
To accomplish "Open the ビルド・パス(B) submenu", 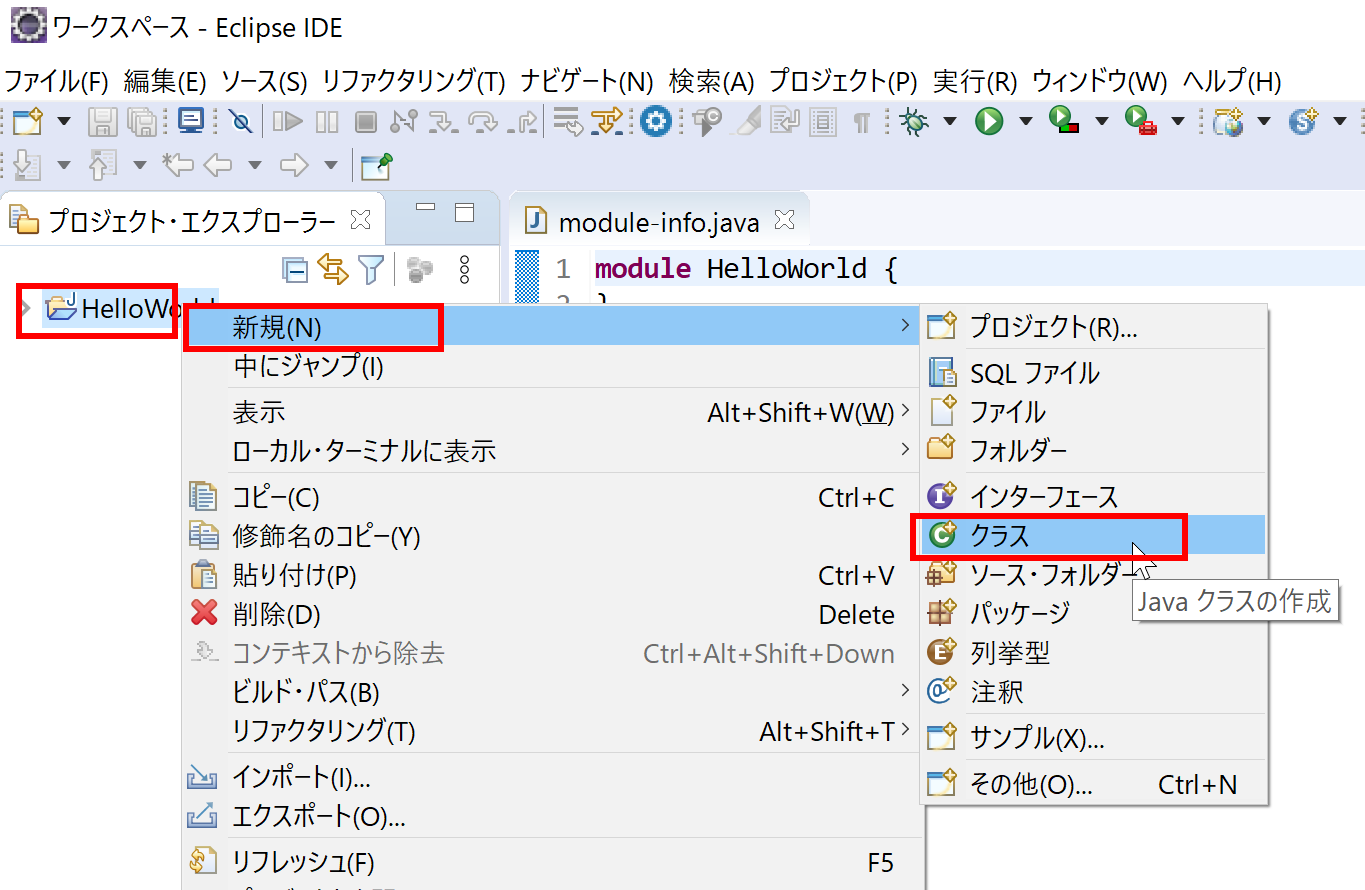I will click(552, 692).
